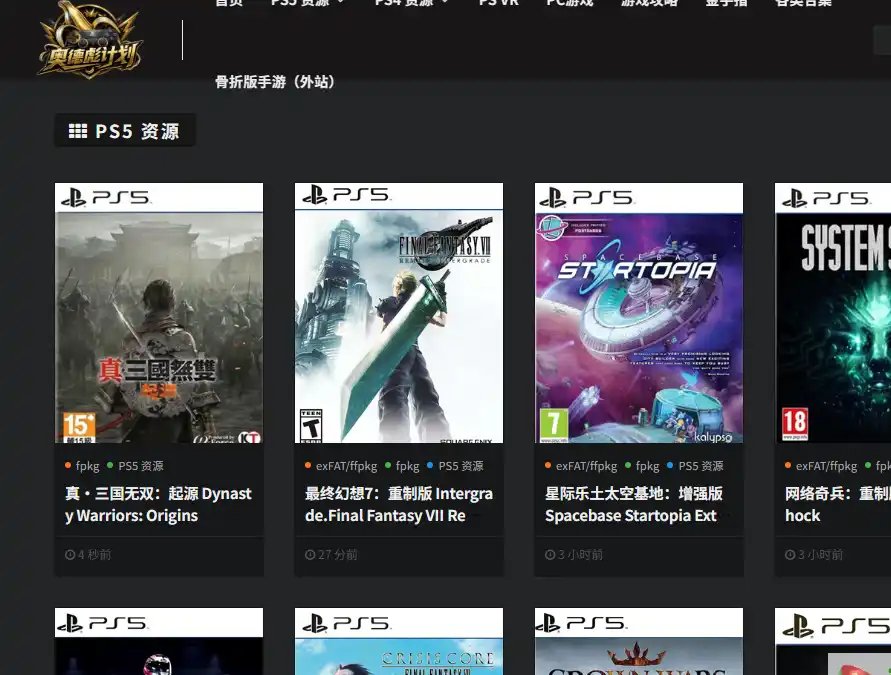The width and height of the screenshot is (891, 675).
Task: Click the blue dot beside PS5 资源 on 最终幻想7 card
Action: [430, 465]
